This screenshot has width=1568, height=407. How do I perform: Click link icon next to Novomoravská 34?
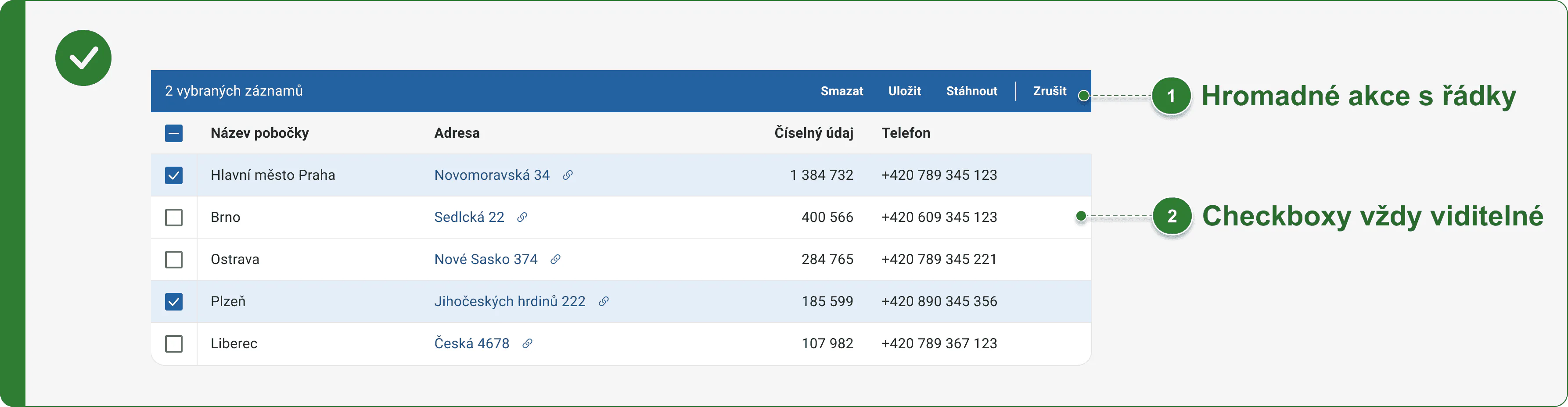coord(567,175)
